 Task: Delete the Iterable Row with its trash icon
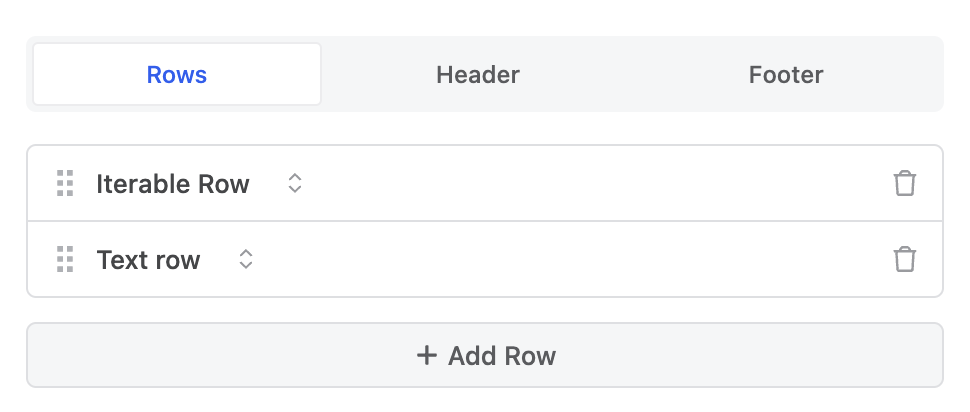coord(904,183)
